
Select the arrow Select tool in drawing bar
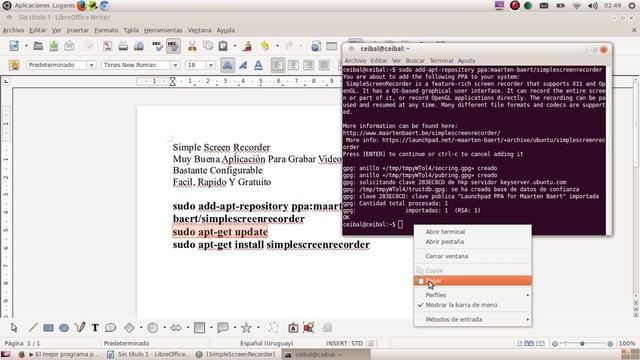[x=14, y=327]
